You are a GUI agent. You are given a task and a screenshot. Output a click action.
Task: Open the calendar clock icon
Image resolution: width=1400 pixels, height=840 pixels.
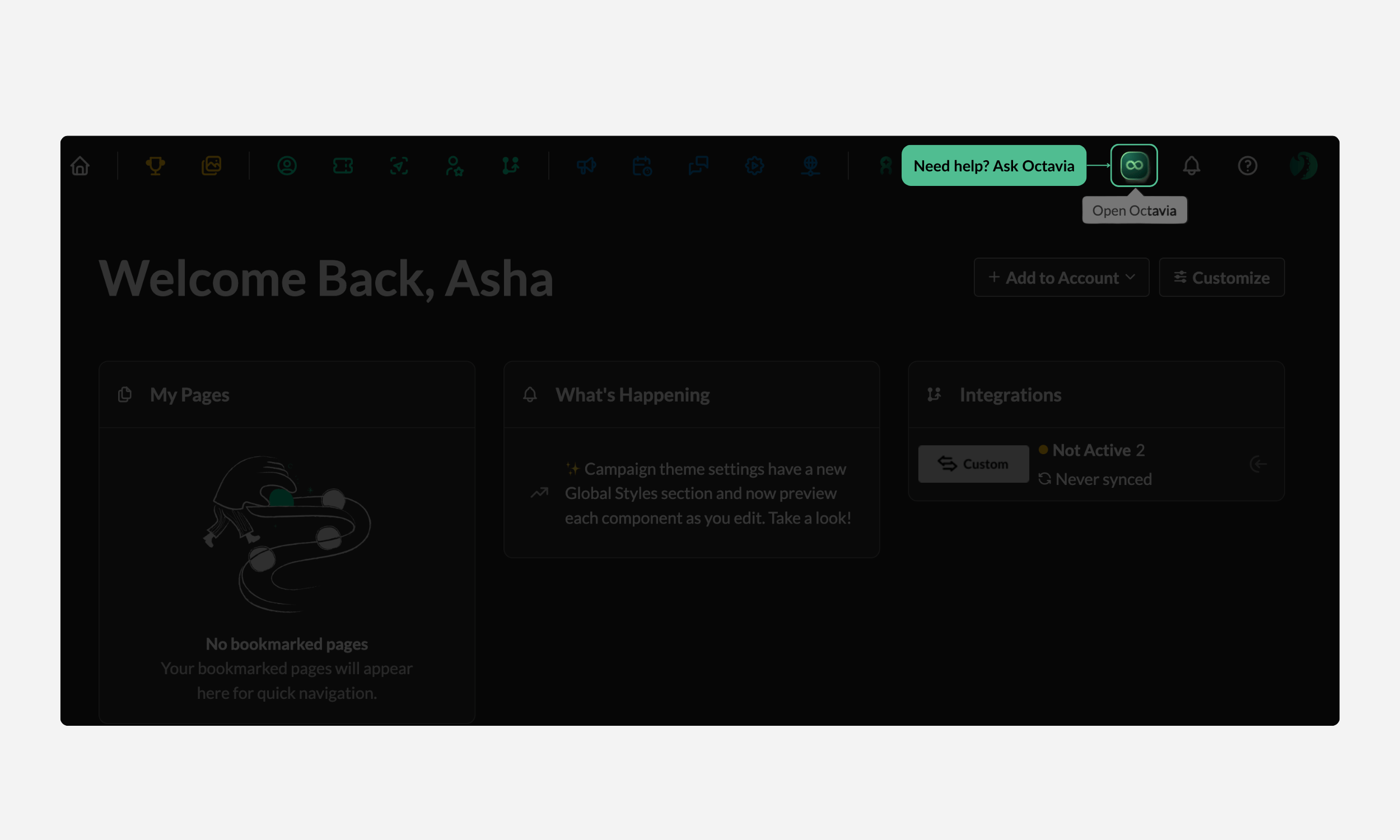642,166
